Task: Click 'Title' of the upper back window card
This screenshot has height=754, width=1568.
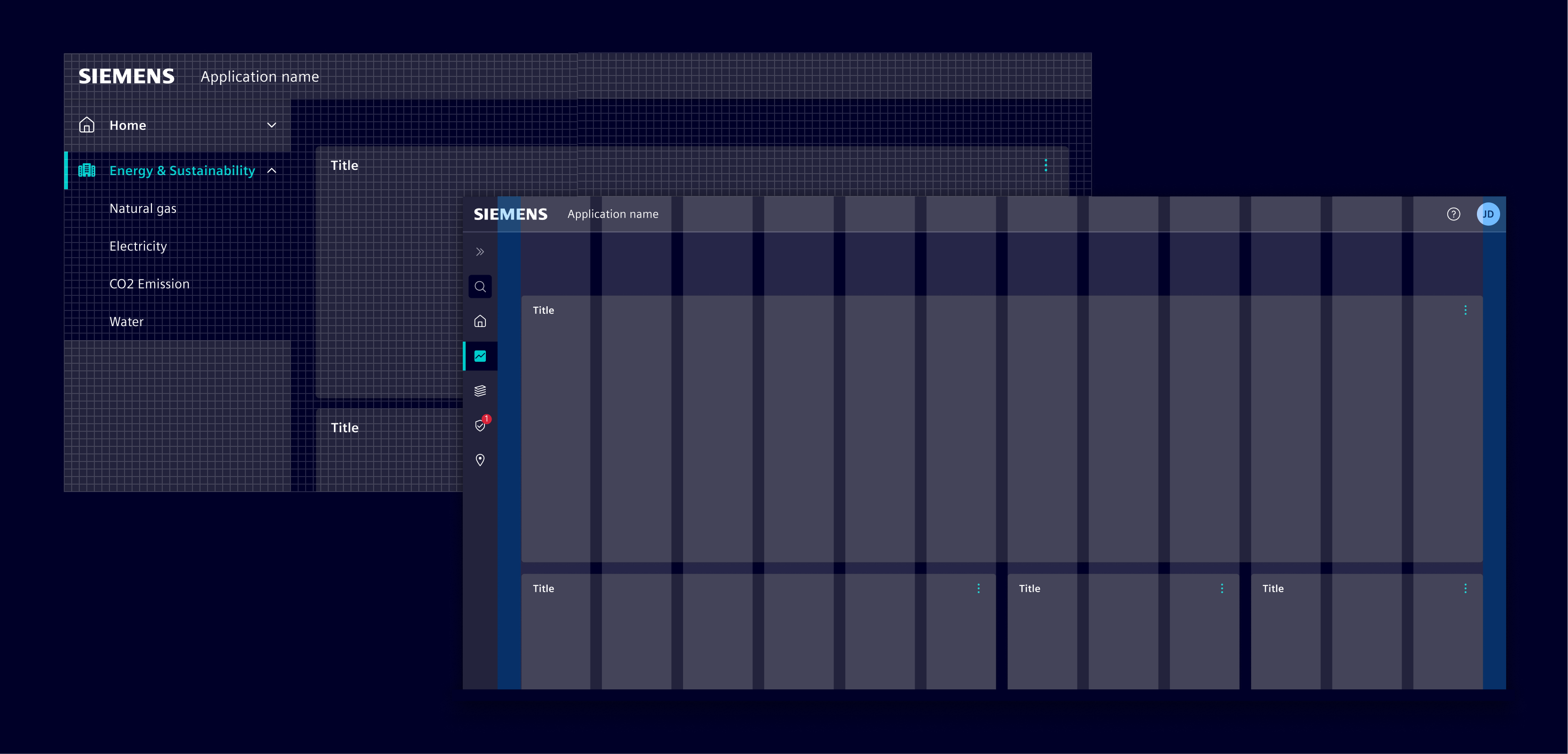Action: click(344, 165)
